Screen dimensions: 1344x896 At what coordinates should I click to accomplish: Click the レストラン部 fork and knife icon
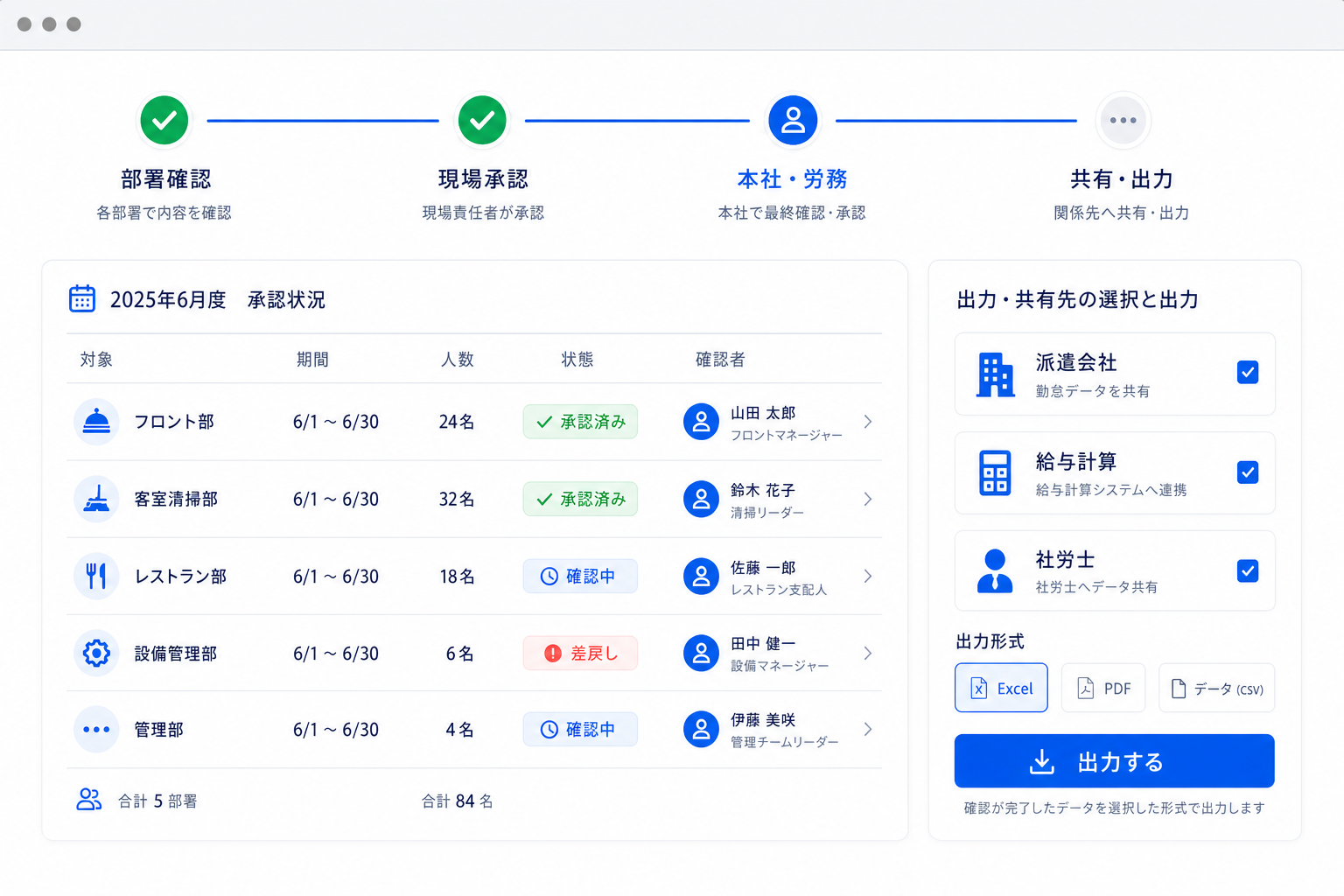click(x=96, y=576)
